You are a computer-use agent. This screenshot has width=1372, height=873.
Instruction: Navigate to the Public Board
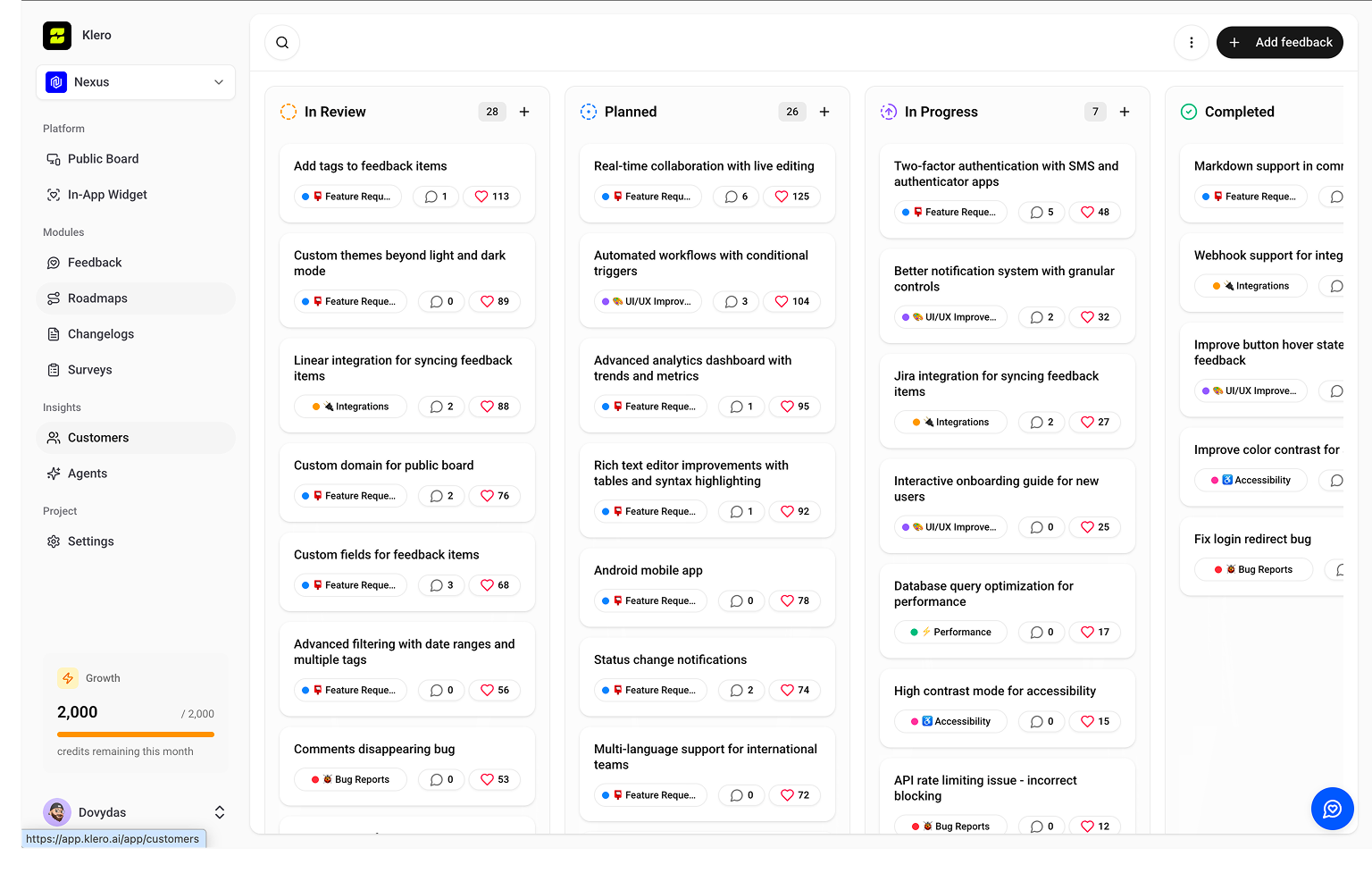click(x=103, y=159)
